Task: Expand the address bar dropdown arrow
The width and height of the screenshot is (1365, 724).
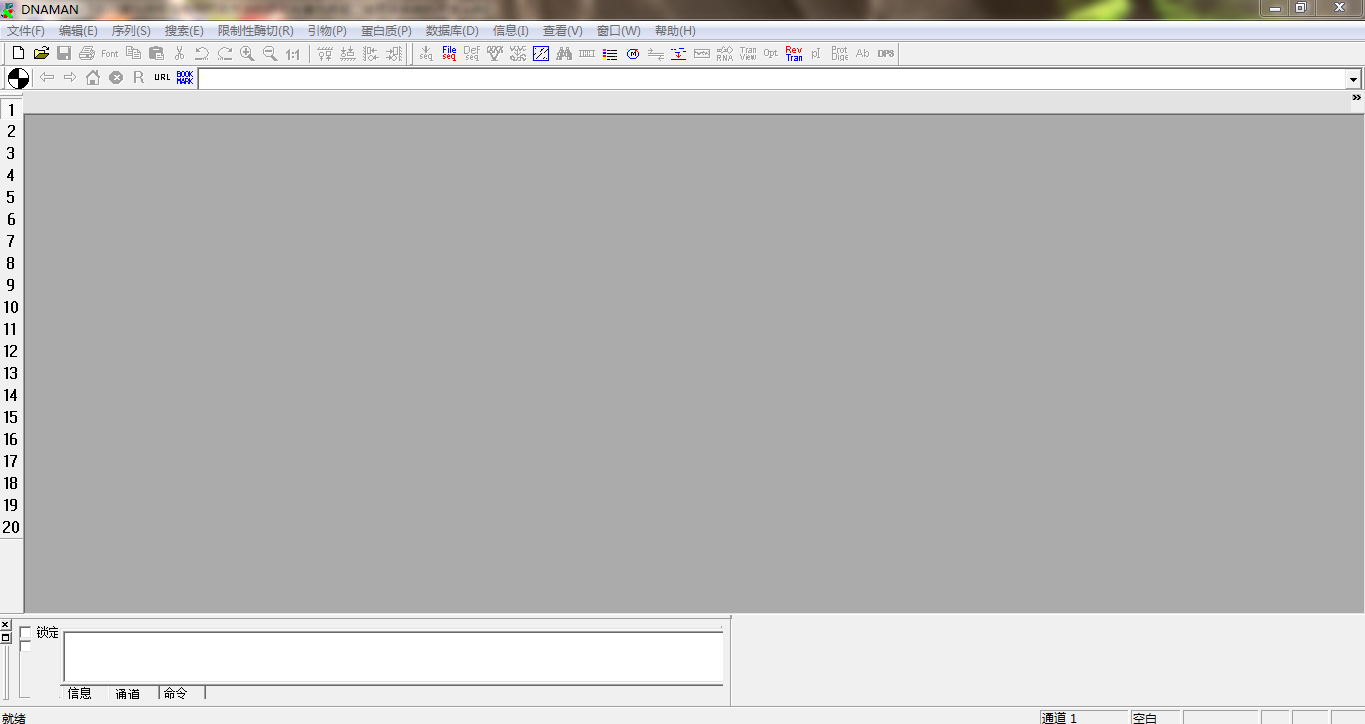Action: point(1353,79)
